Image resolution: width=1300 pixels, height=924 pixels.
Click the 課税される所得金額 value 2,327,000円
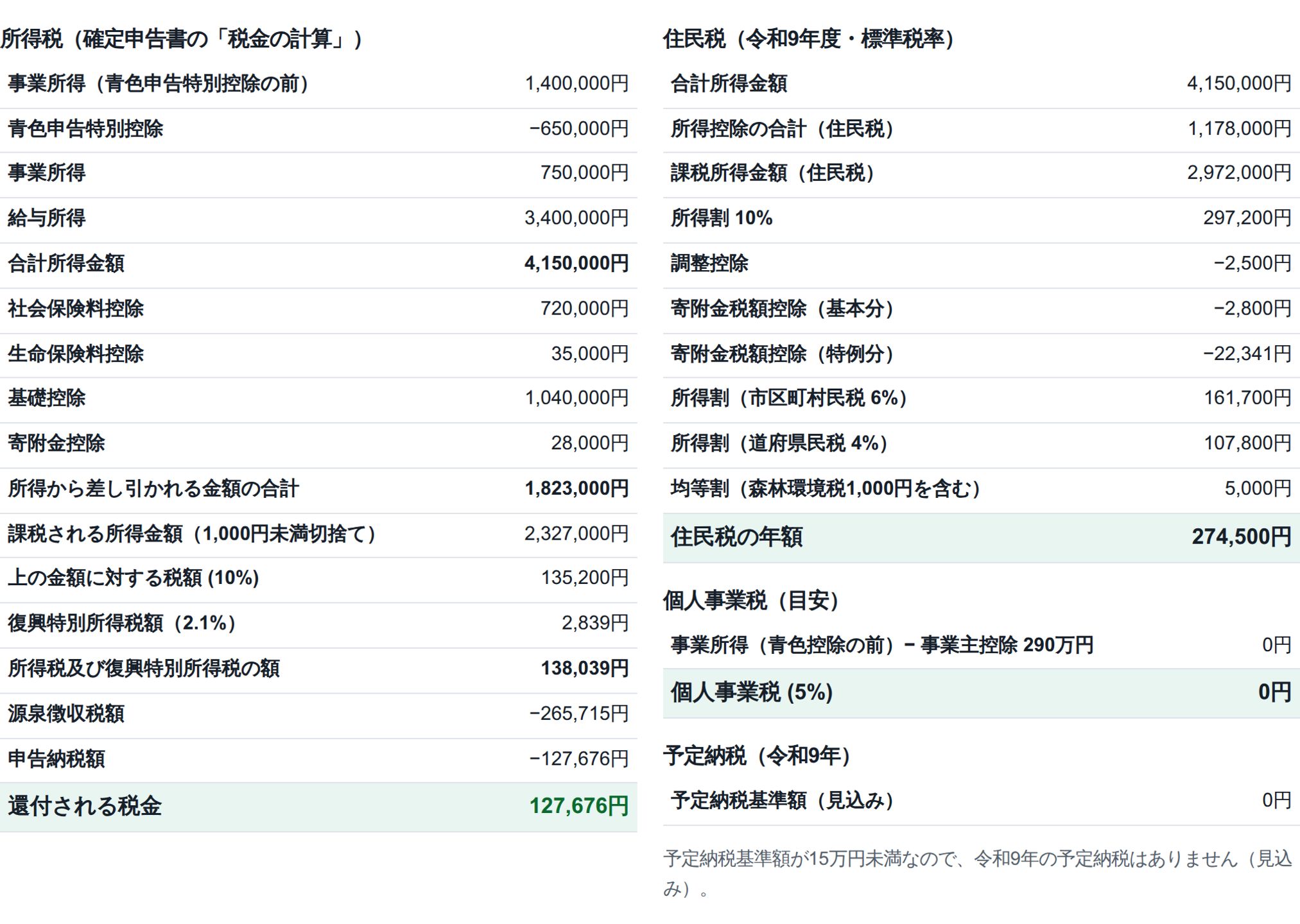pyautogui.click(x=576, y=533)
